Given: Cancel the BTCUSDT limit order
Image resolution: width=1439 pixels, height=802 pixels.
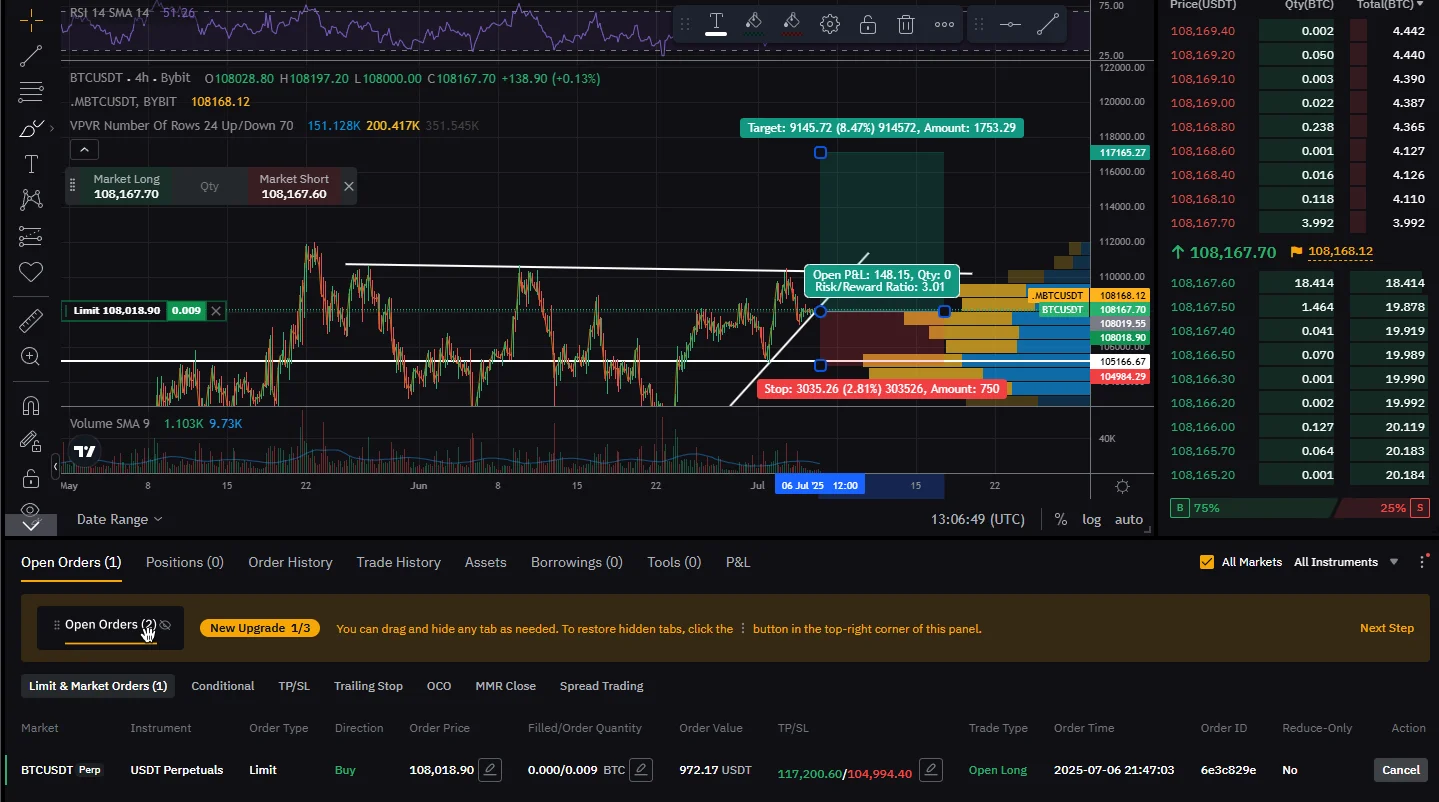Looking at the screenshot, I should coord(1400,770).
